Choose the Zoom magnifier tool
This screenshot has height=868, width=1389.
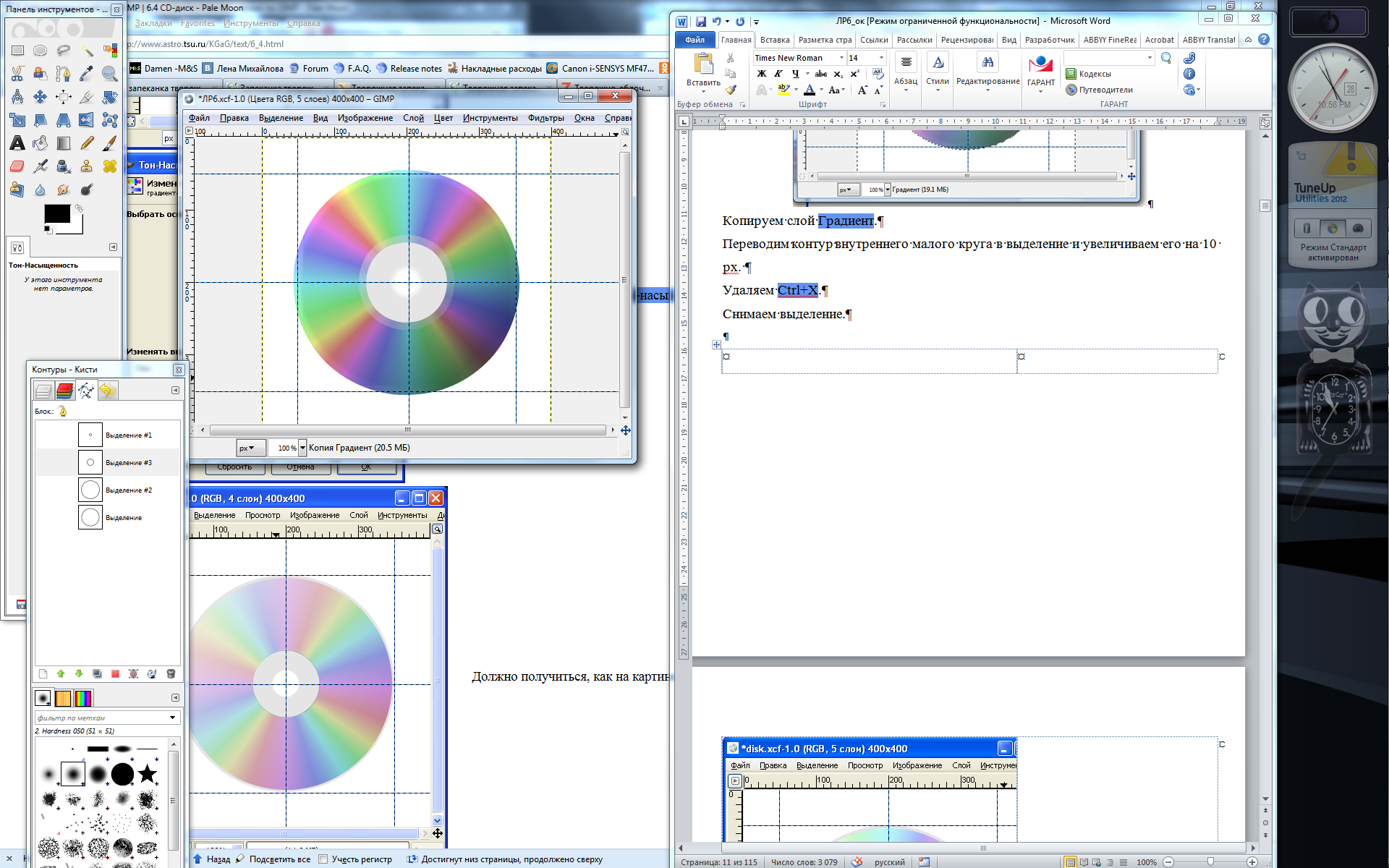coord(110,74)
